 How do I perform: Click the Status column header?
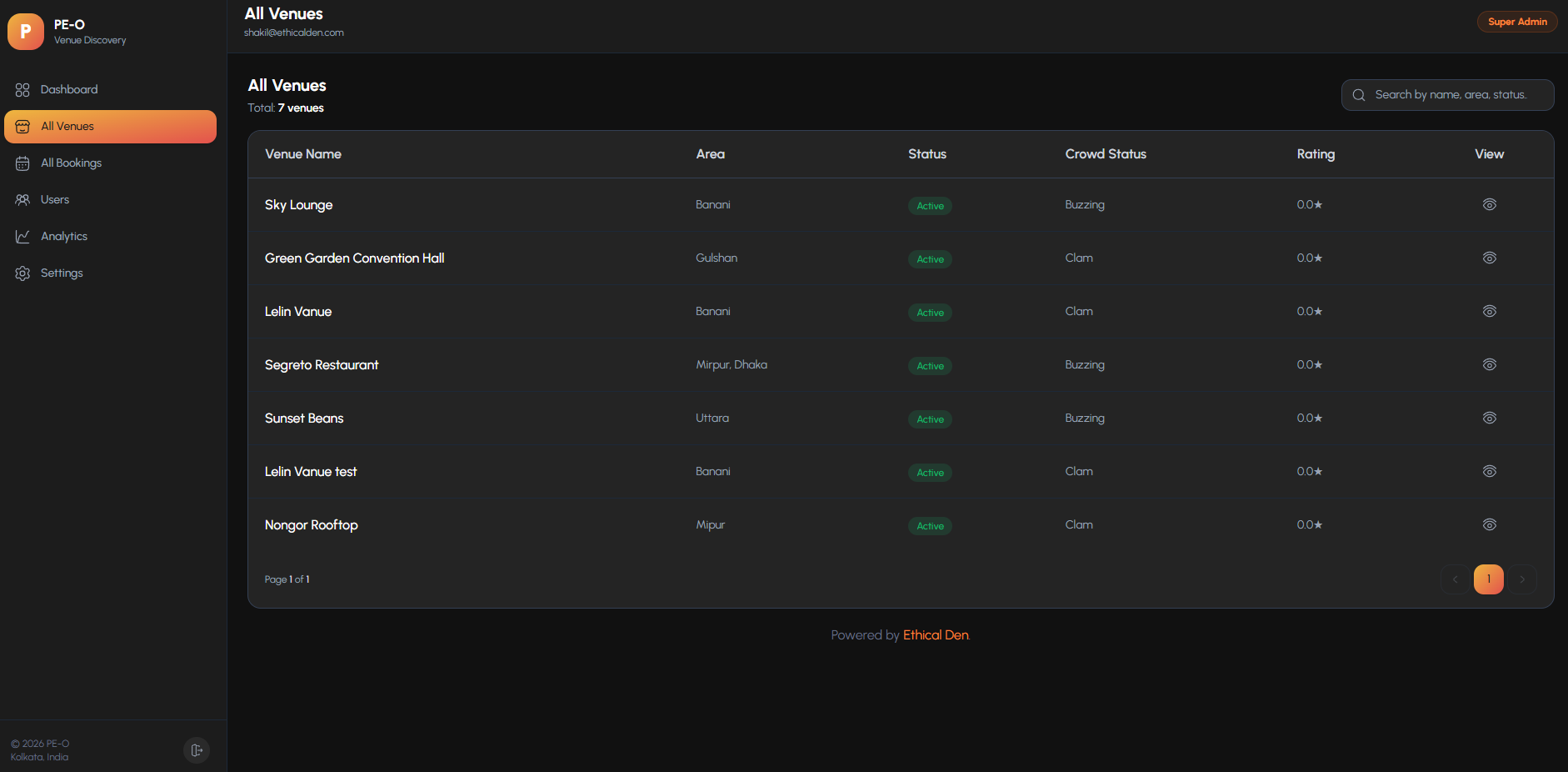click(x=927, y=154)
